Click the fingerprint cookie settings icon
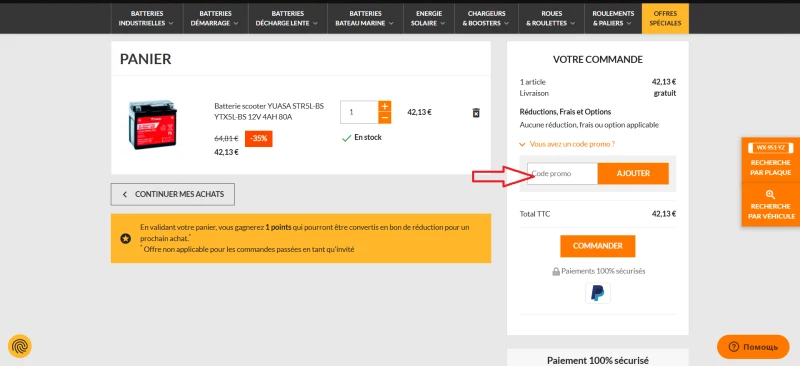The height and width of the screenshot is (366, 800). click(x=20, y=346)
